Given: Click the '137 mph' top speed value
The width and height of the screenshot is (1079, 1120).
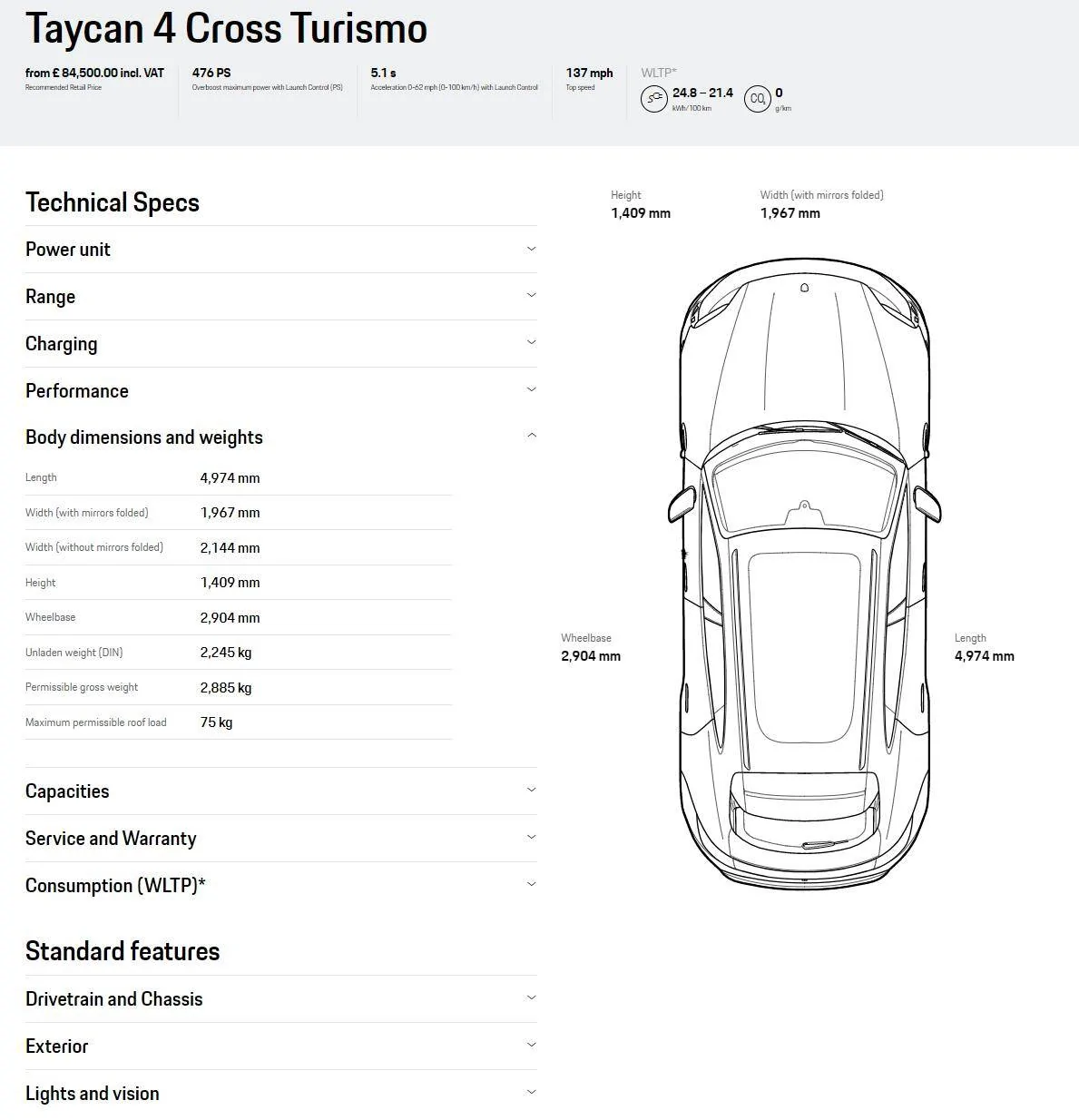Looking at the screenshot, I should [589, 73].
